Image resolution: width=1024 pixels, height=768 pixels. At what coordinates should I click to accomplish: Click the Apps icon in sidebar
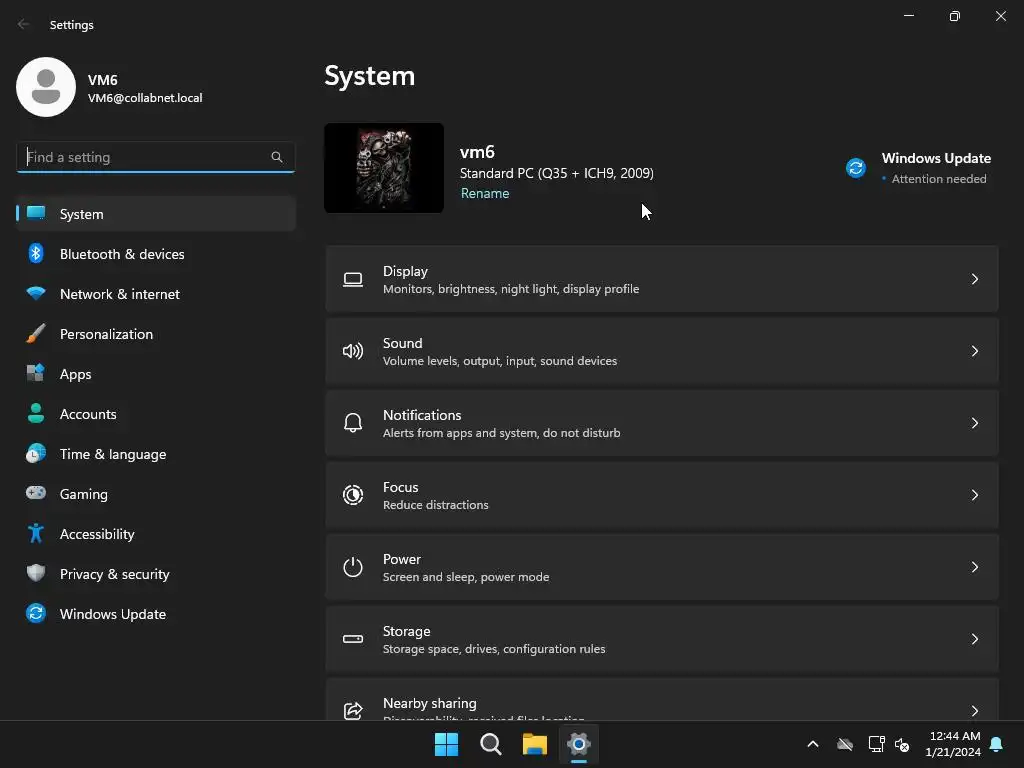pyautogui.click(x=36, y=373)
